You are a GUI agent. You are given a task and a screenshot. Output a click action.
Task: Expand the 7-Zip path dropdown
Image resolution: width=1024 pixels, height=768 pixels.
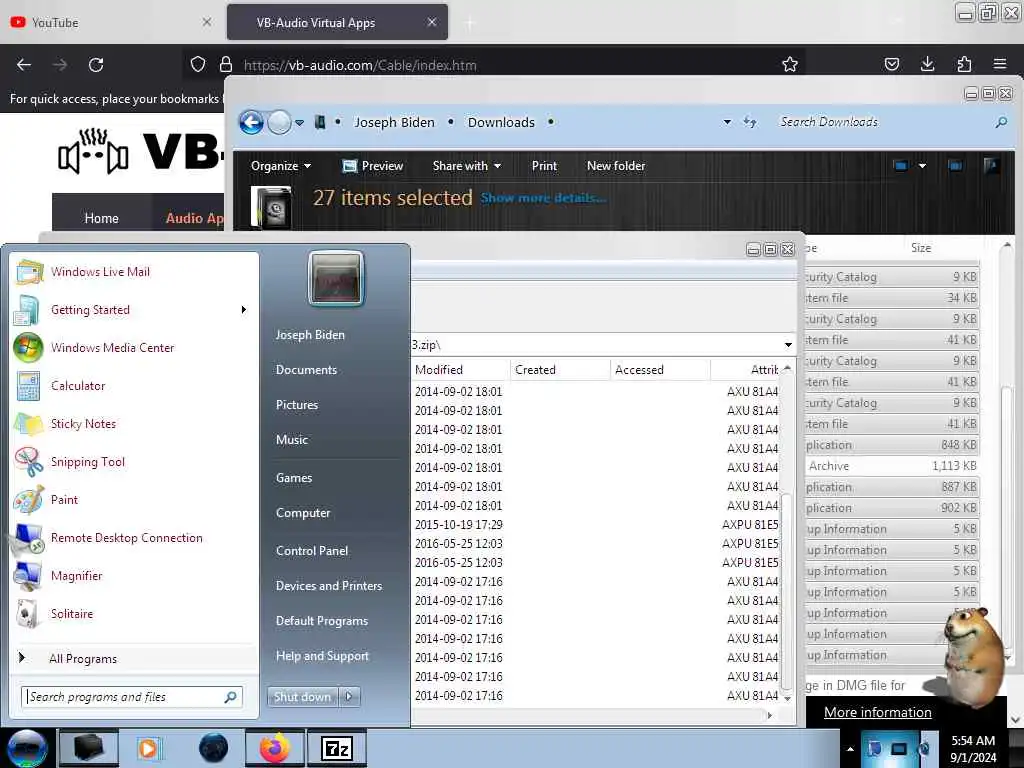788,345
